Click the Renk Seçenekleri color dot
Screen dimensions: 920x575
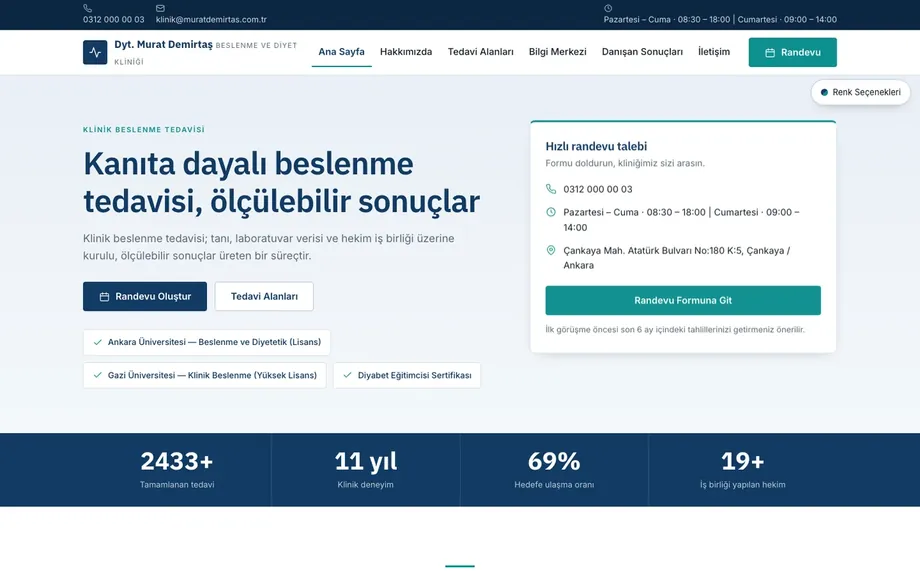(824, 92)
